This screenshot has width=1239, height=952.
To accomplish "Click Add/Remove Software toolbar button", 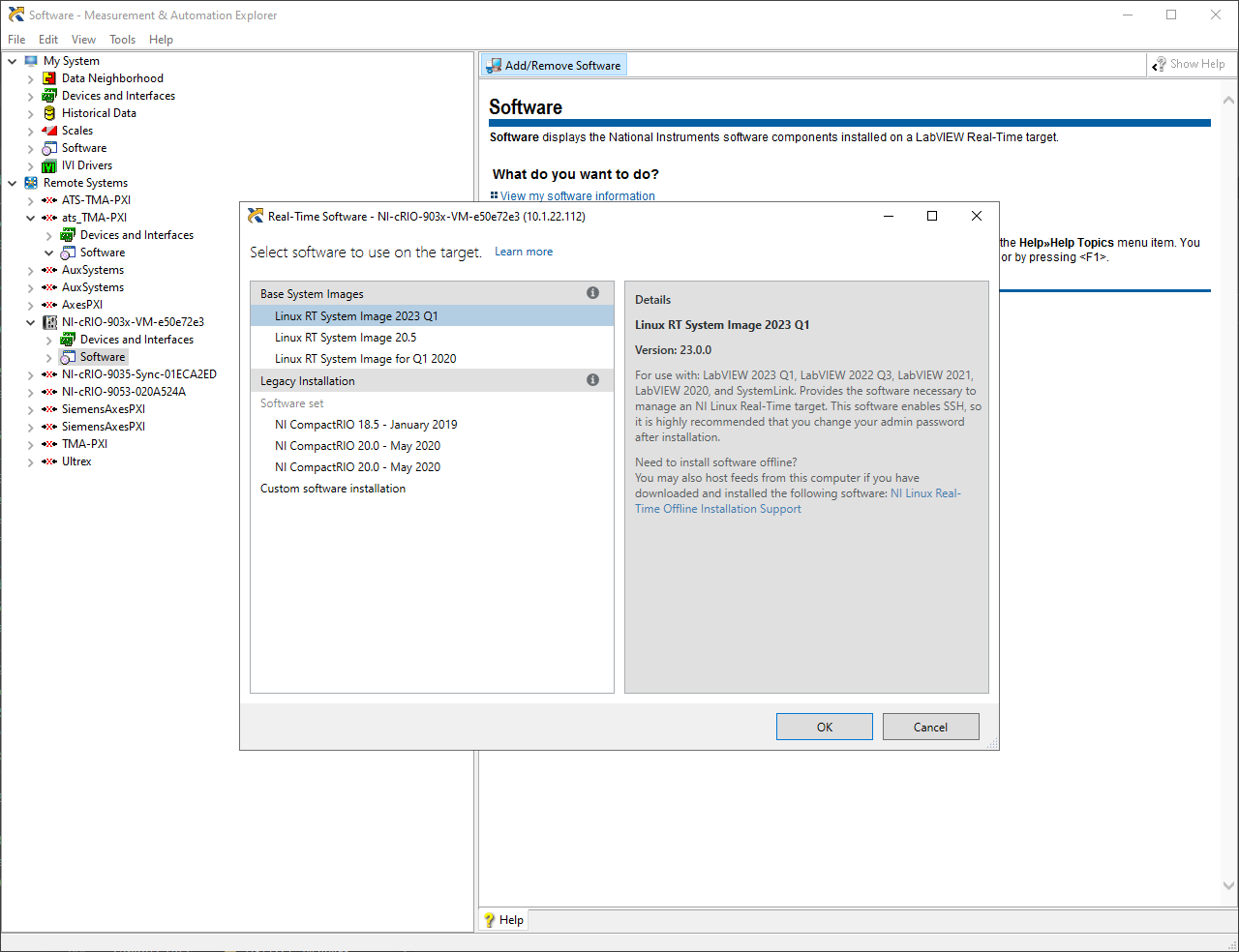I will pos(554,65).
